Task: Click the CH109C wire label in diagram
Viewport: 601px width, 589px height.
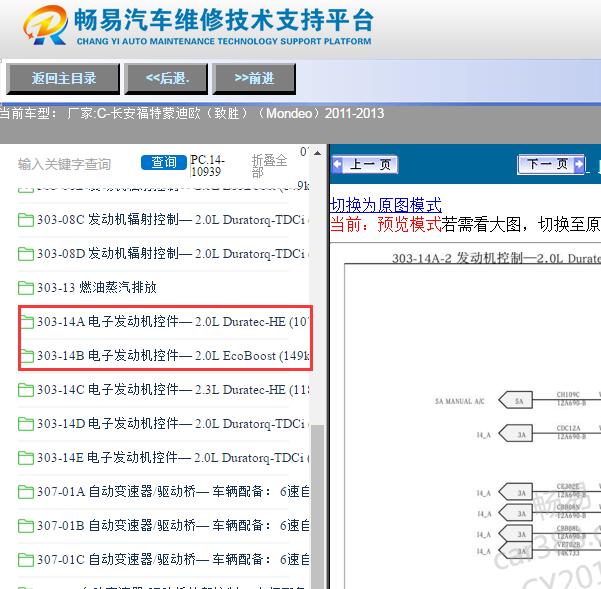Action: [x=568, y=394]
